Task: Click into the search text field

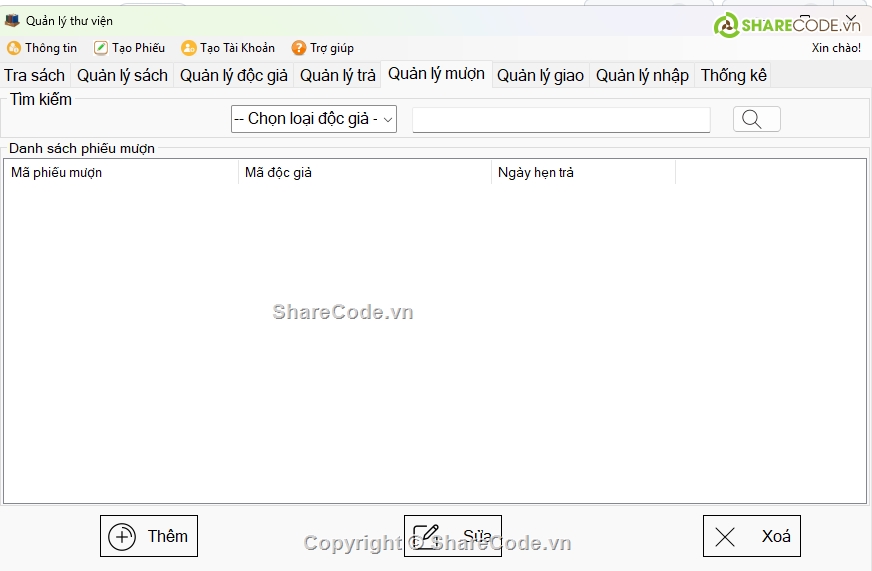Action: tap(561, 120)
